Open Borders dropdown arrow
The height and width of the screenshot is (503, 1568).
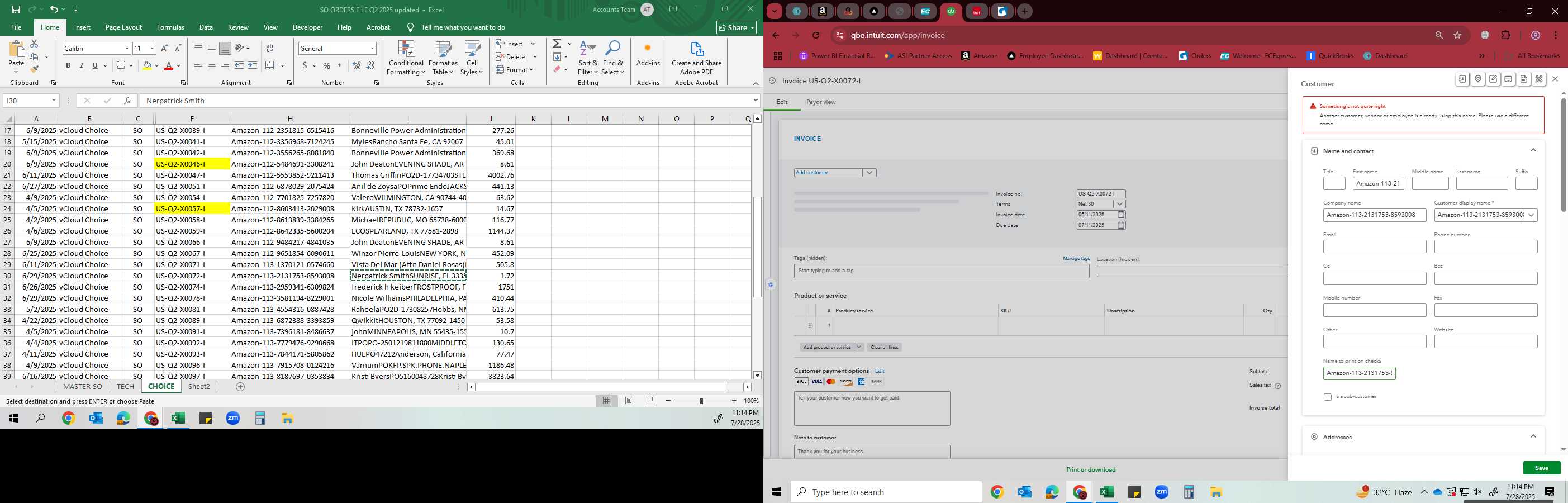pyautogui.click(x=131, y=65)
